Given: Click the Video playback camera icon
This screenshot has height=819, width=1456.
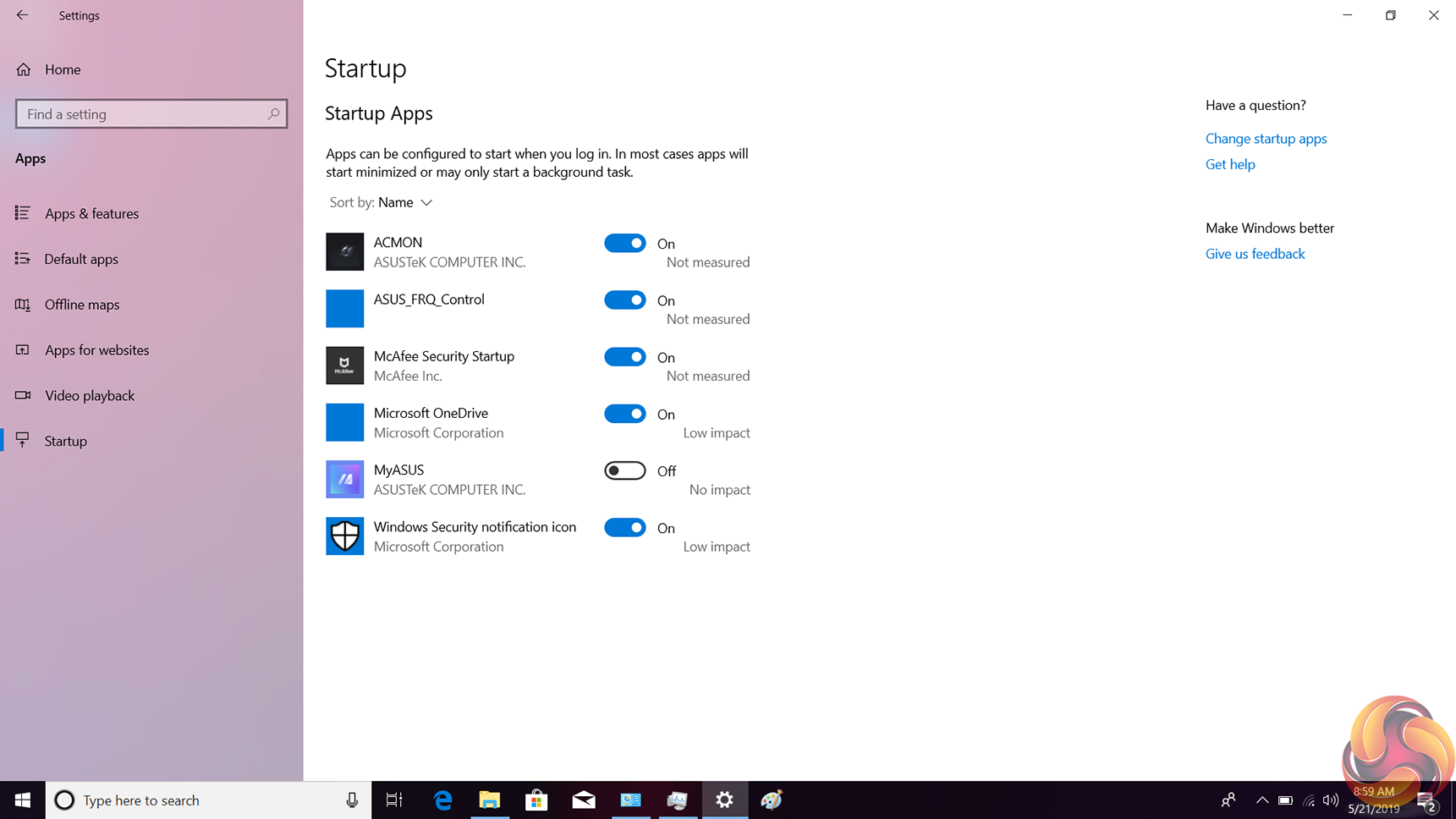Looking at the screenshot, I should [x=23, y=395].
